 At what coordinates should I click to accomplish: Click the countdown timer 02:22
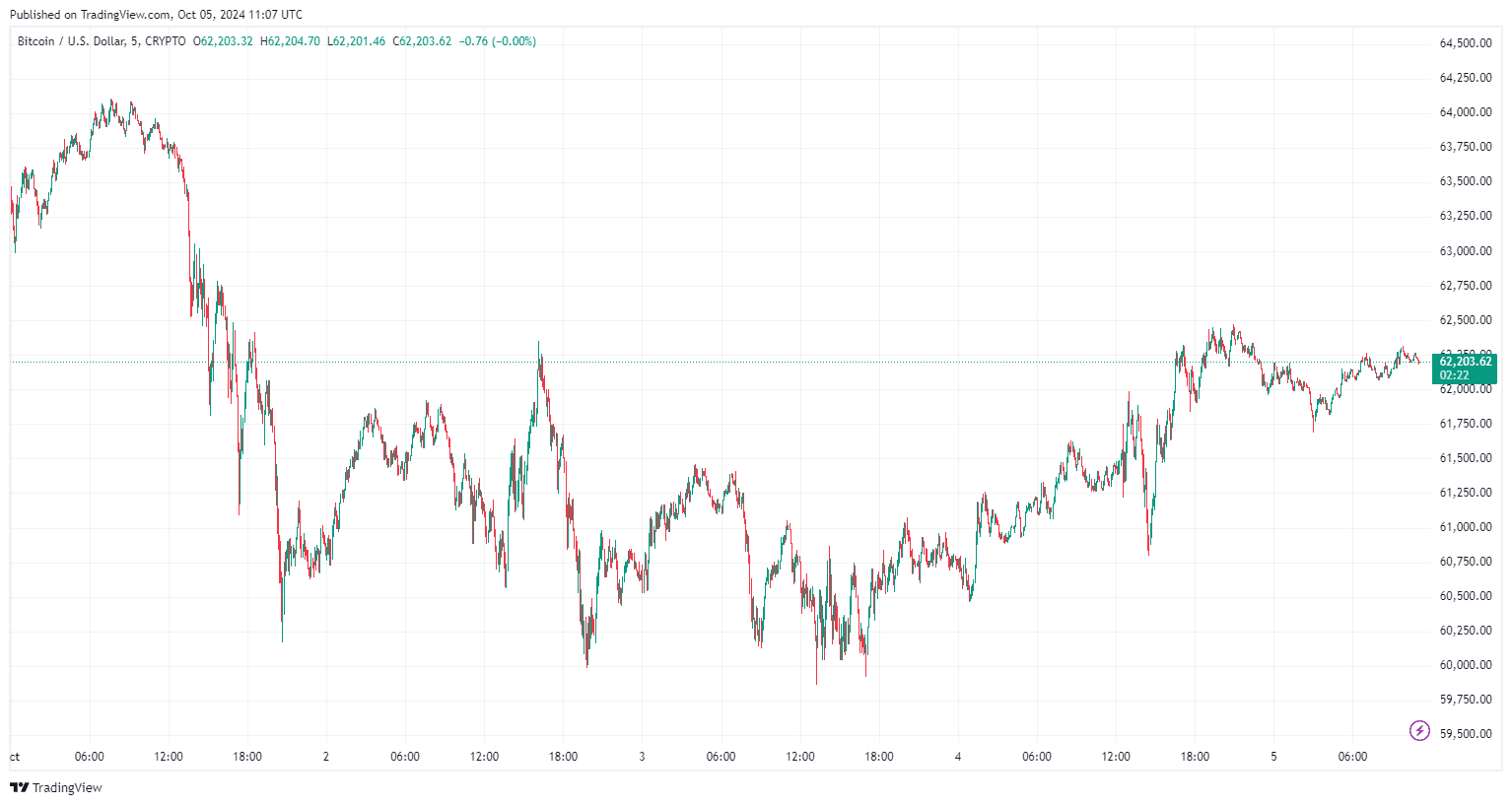click(x=1454, y=375)
